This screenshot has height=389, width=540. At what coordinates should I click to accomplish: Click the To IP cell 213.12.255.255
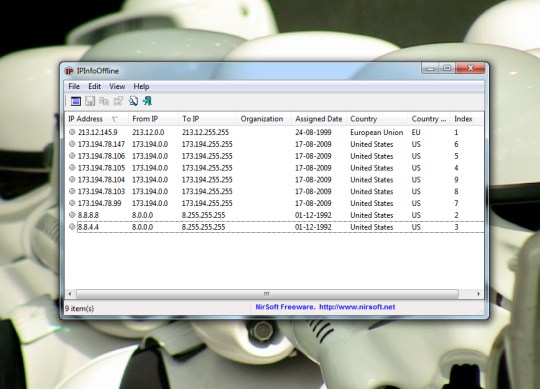pos(205,132)
